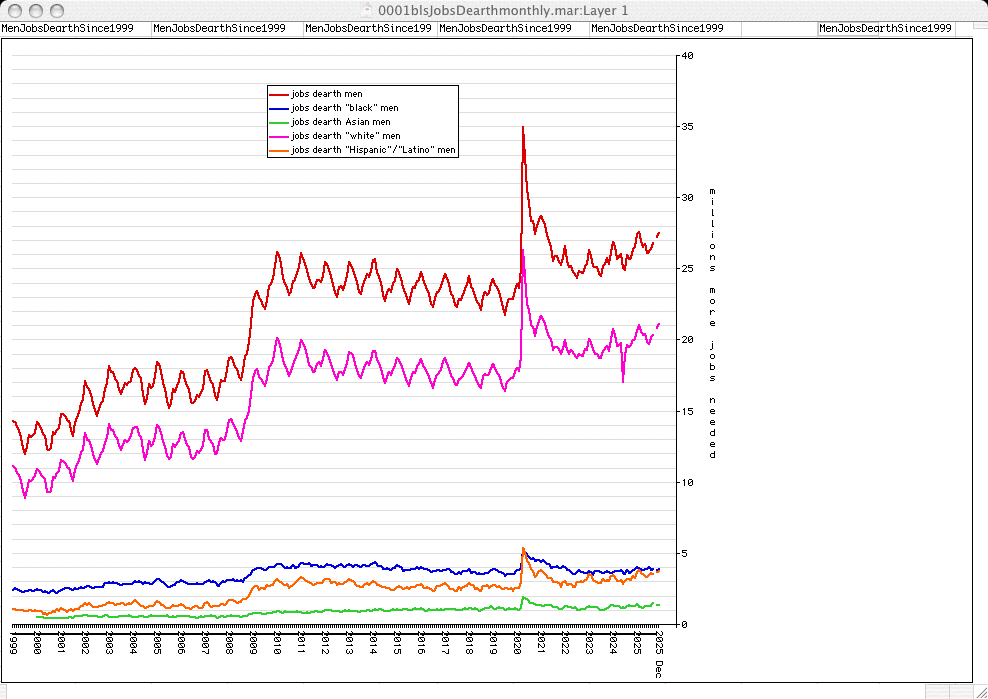Click the empty tab cell before the last tab

(778, 29)
